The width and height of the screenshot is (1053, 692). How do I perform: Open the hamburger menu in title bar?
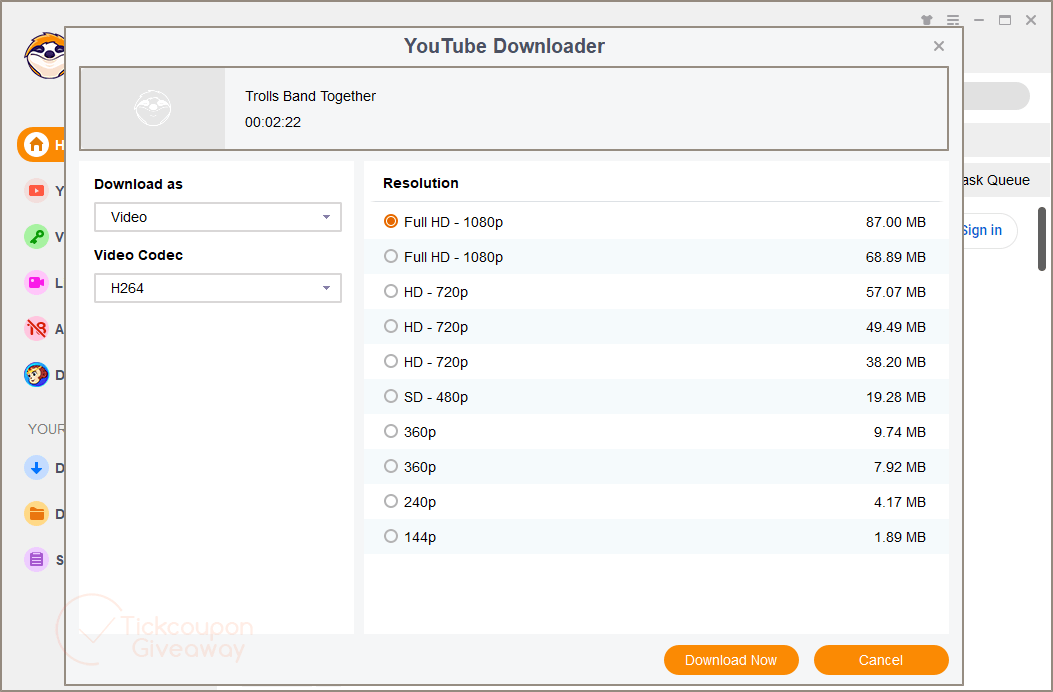(x=953, y=20)
